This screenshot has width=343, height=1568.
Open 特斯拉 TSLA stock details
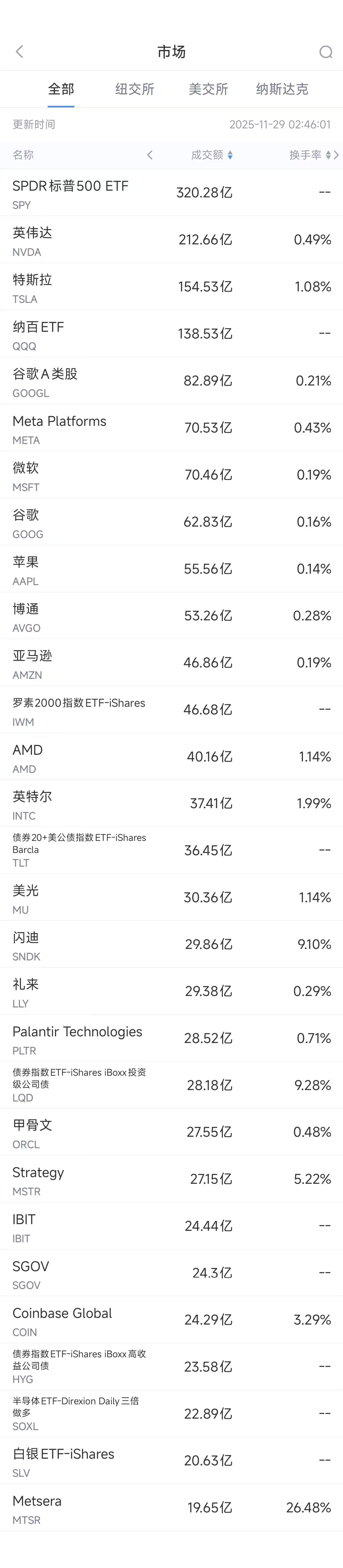pyautogui.click(x=171, y=287)
